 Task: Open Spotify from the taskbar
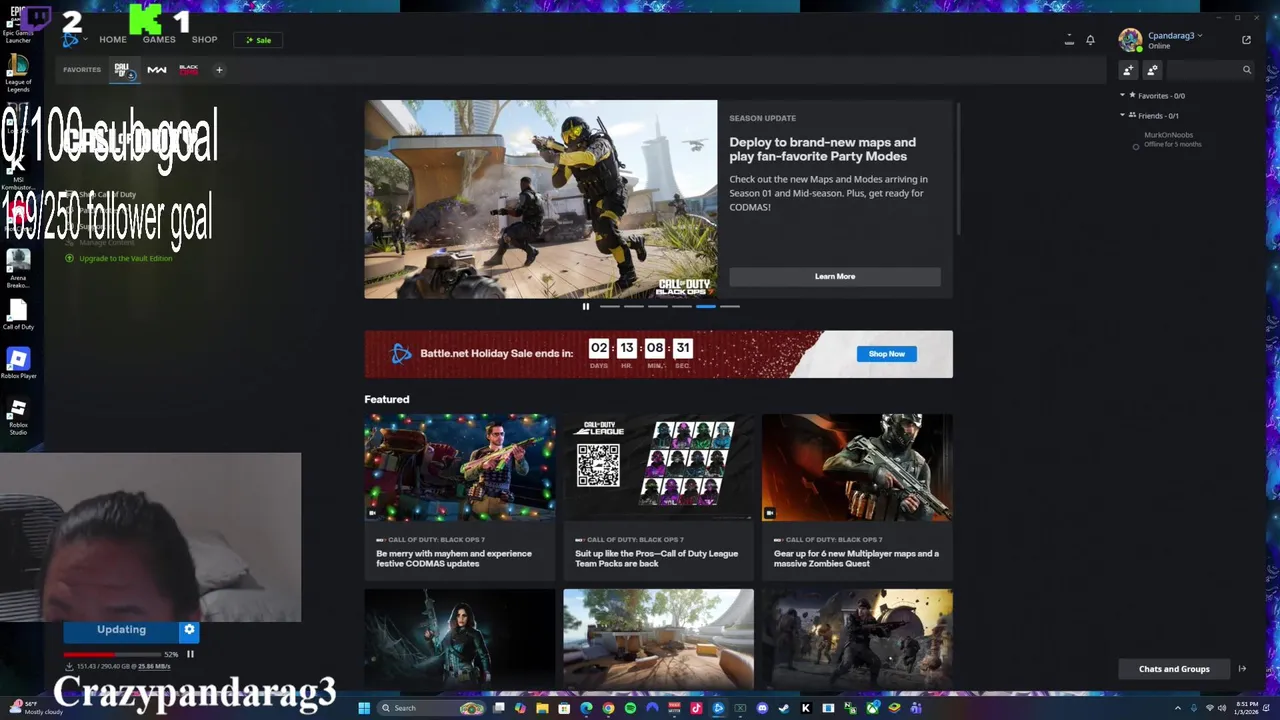(630, 708)
